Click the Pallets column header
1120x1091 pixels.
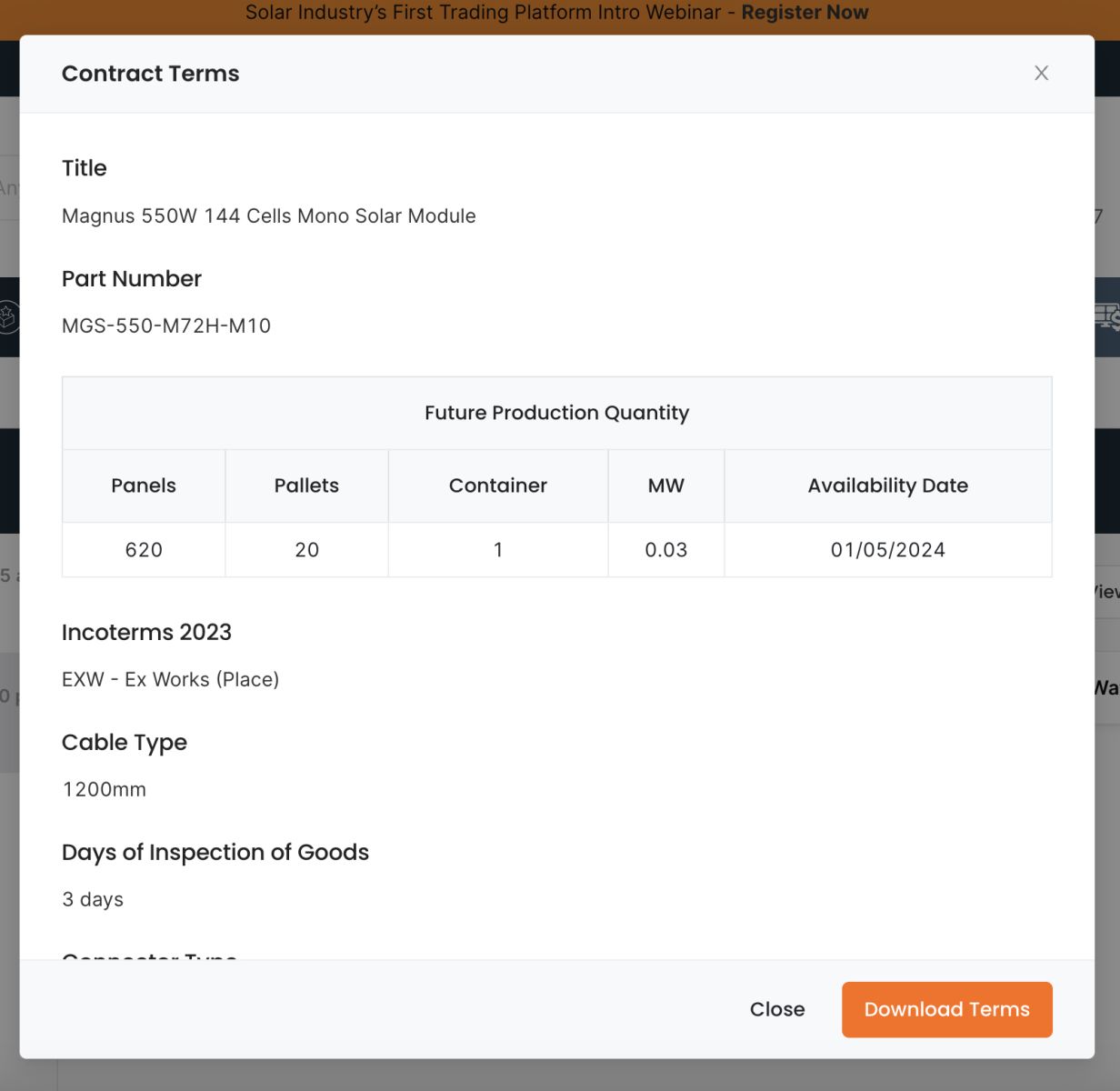click(x=306, y=485)
